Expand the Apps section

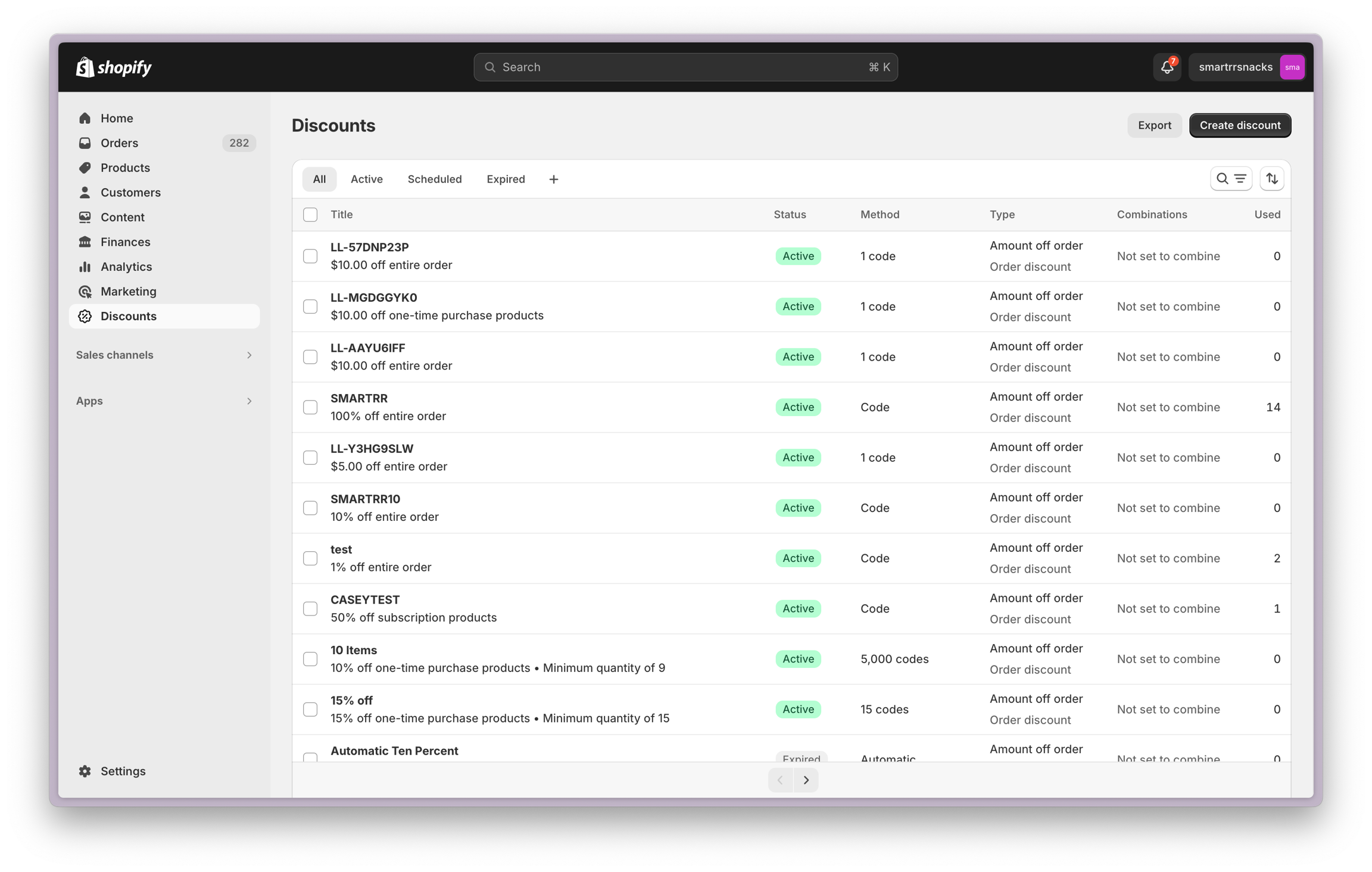[164, 401]
